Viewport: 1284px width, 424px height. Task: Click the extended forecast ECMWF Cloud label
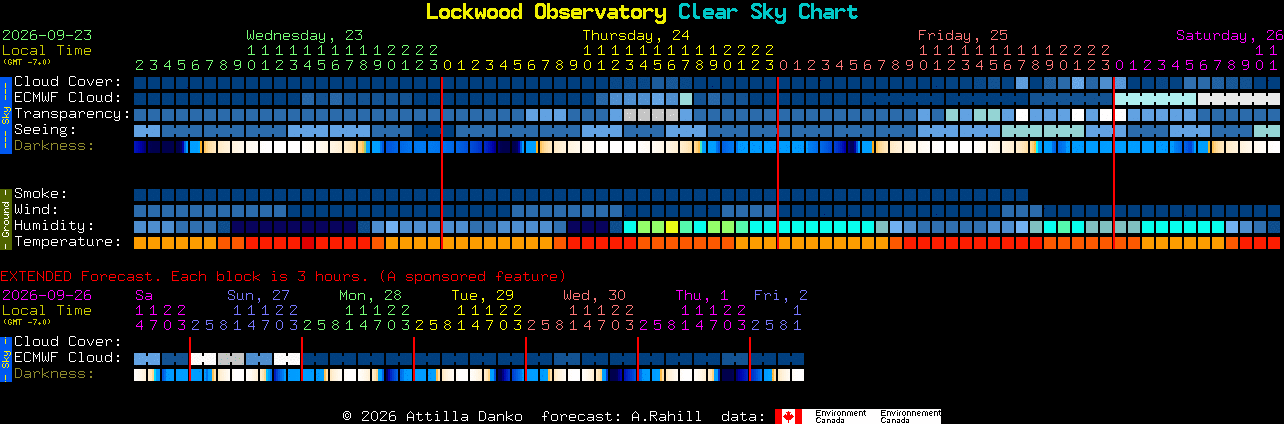(68, 358)
